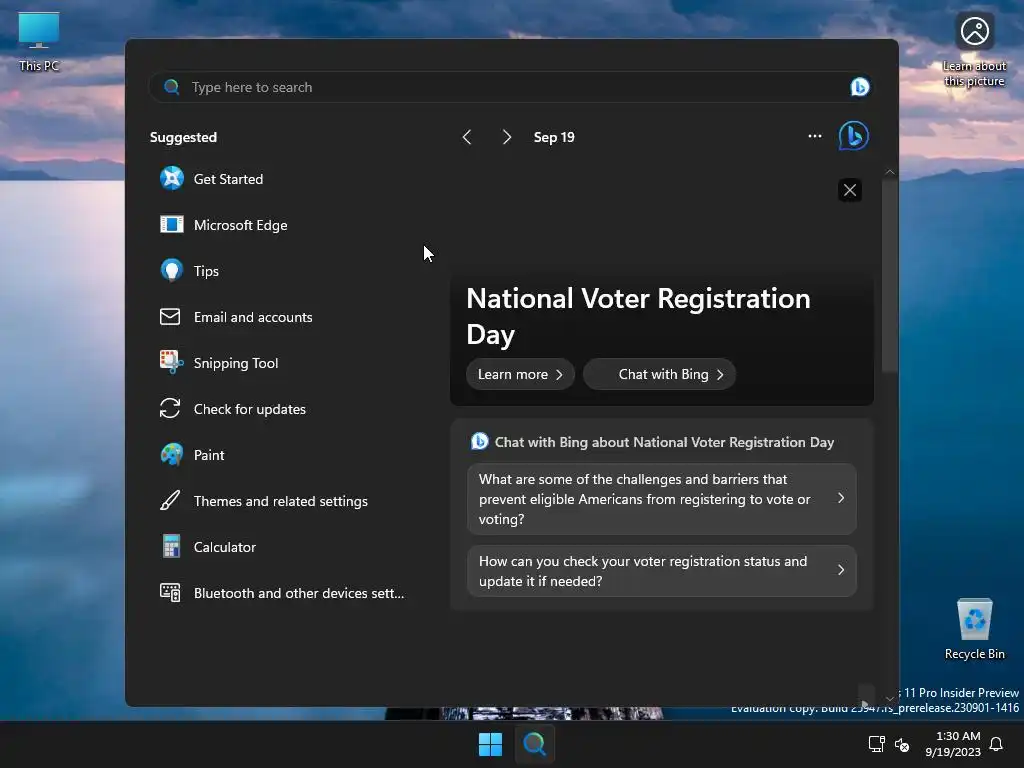Open Themes and related settings brush icon

(x=170, y=500)
